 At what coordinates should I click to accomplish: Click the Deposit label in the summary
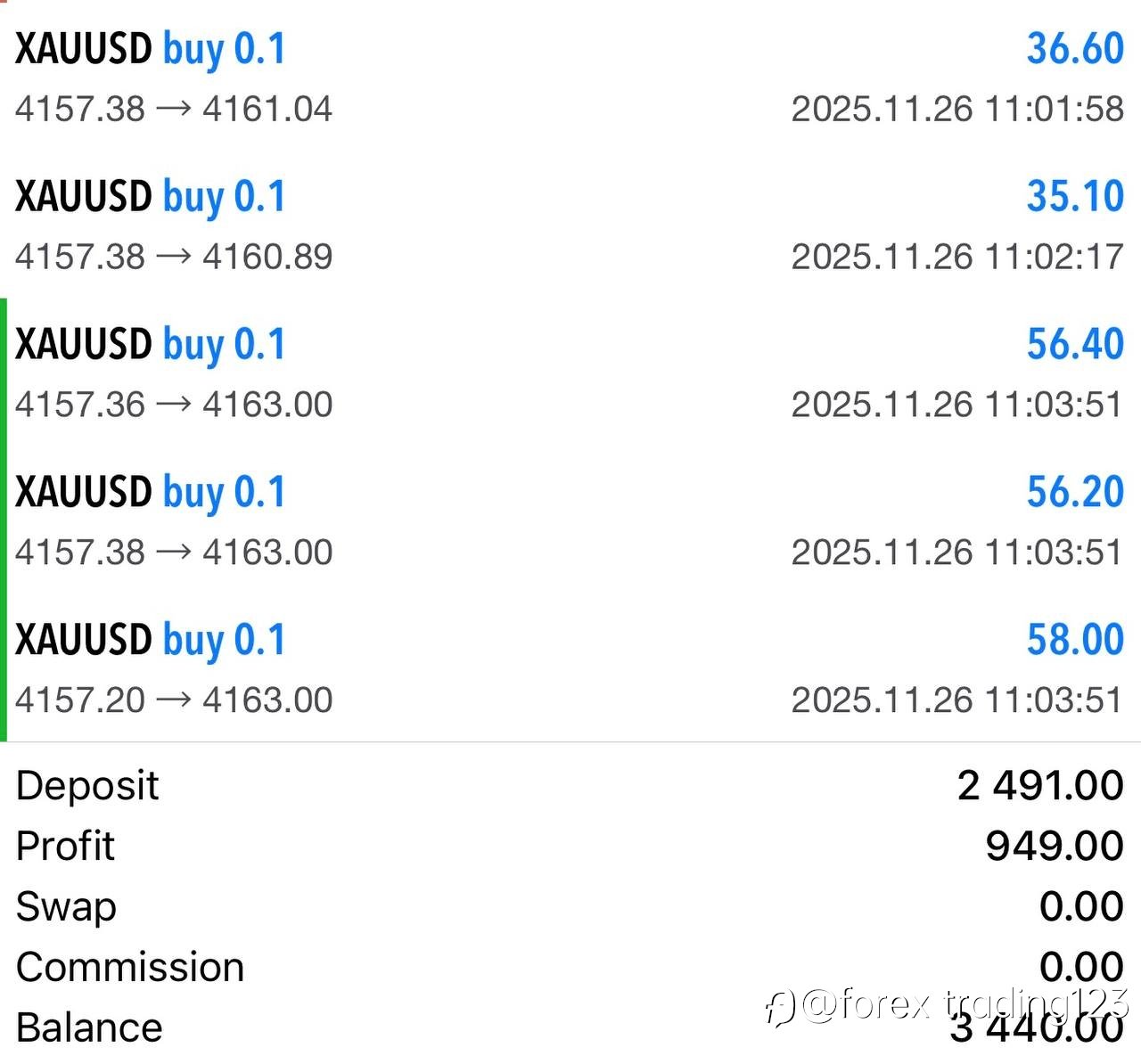(87, 786)
